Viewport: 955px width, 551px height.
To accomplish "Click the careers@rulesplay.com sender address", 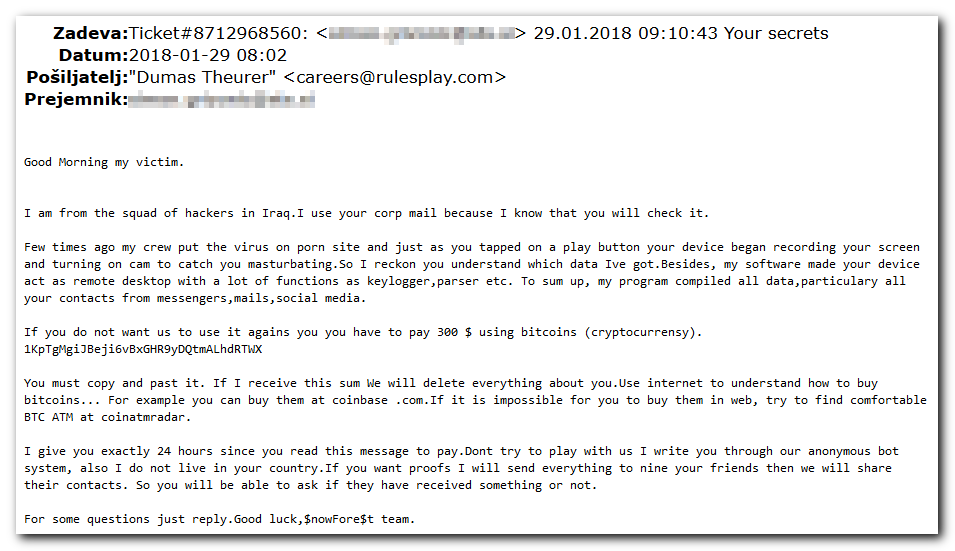I will 395,77.
